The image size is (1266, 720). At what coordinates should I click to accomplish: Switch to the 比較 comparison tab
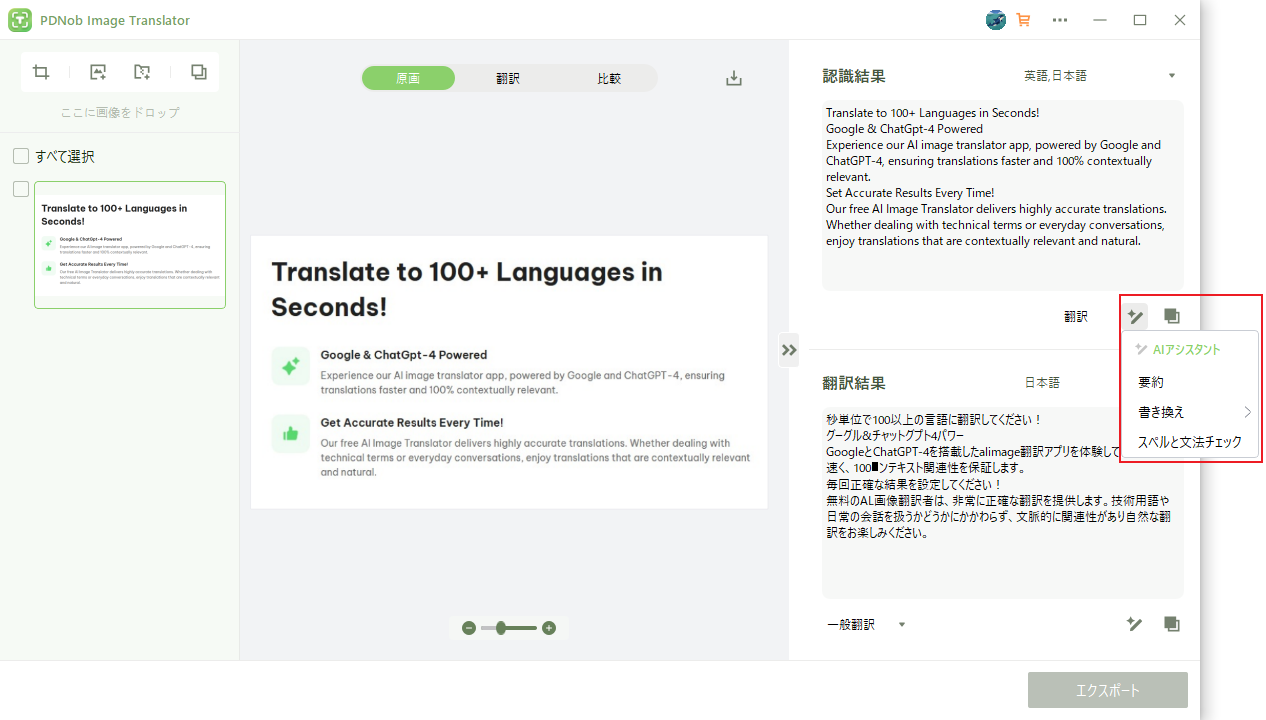tap(608, 77)
